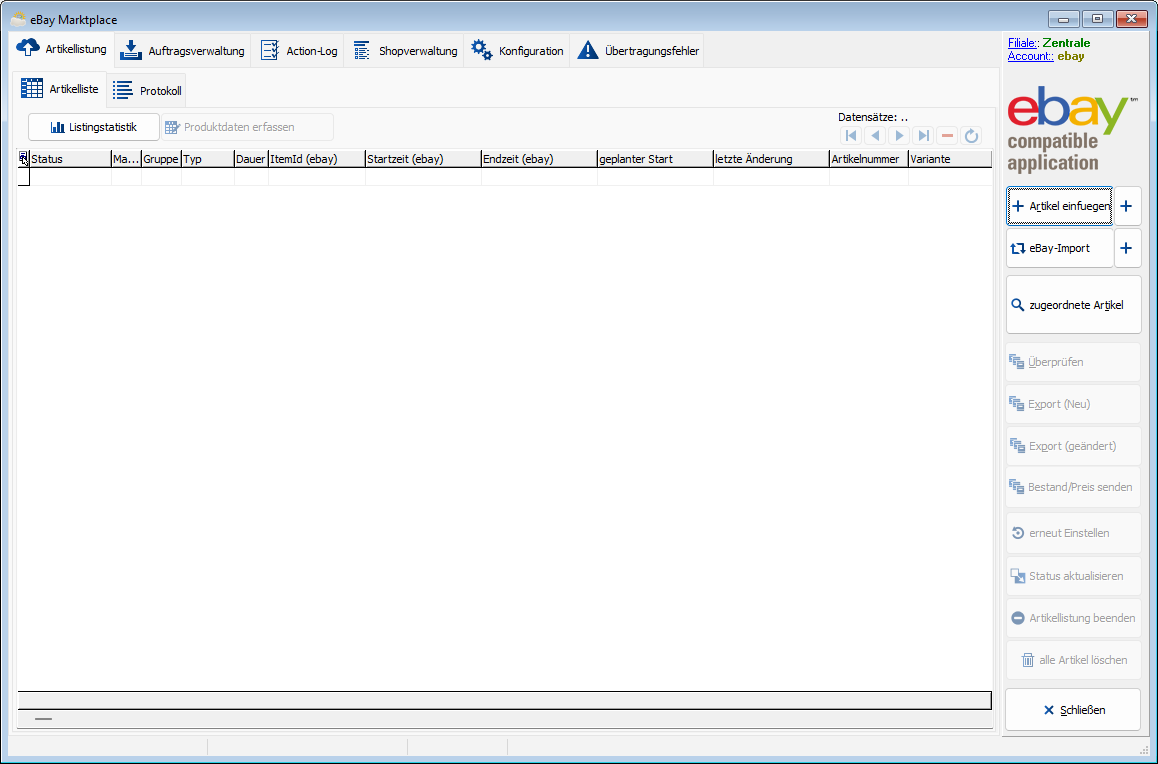Screen dimensions: 1158x764
Task: Open zugeordnete Artikel search
Action: (x=1074, y=305)
